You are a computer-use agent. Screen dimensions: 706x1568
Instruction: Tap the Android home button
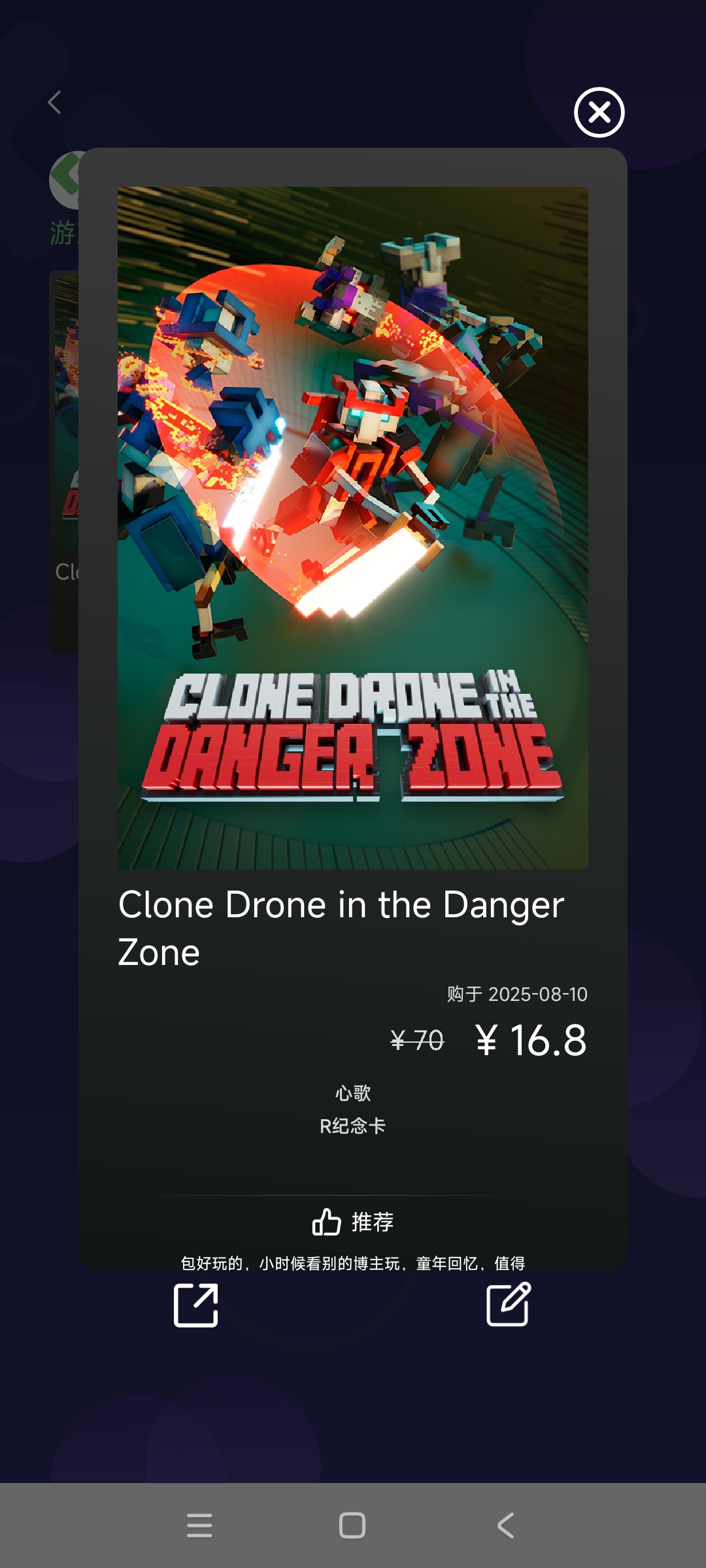click(352, 1526)
